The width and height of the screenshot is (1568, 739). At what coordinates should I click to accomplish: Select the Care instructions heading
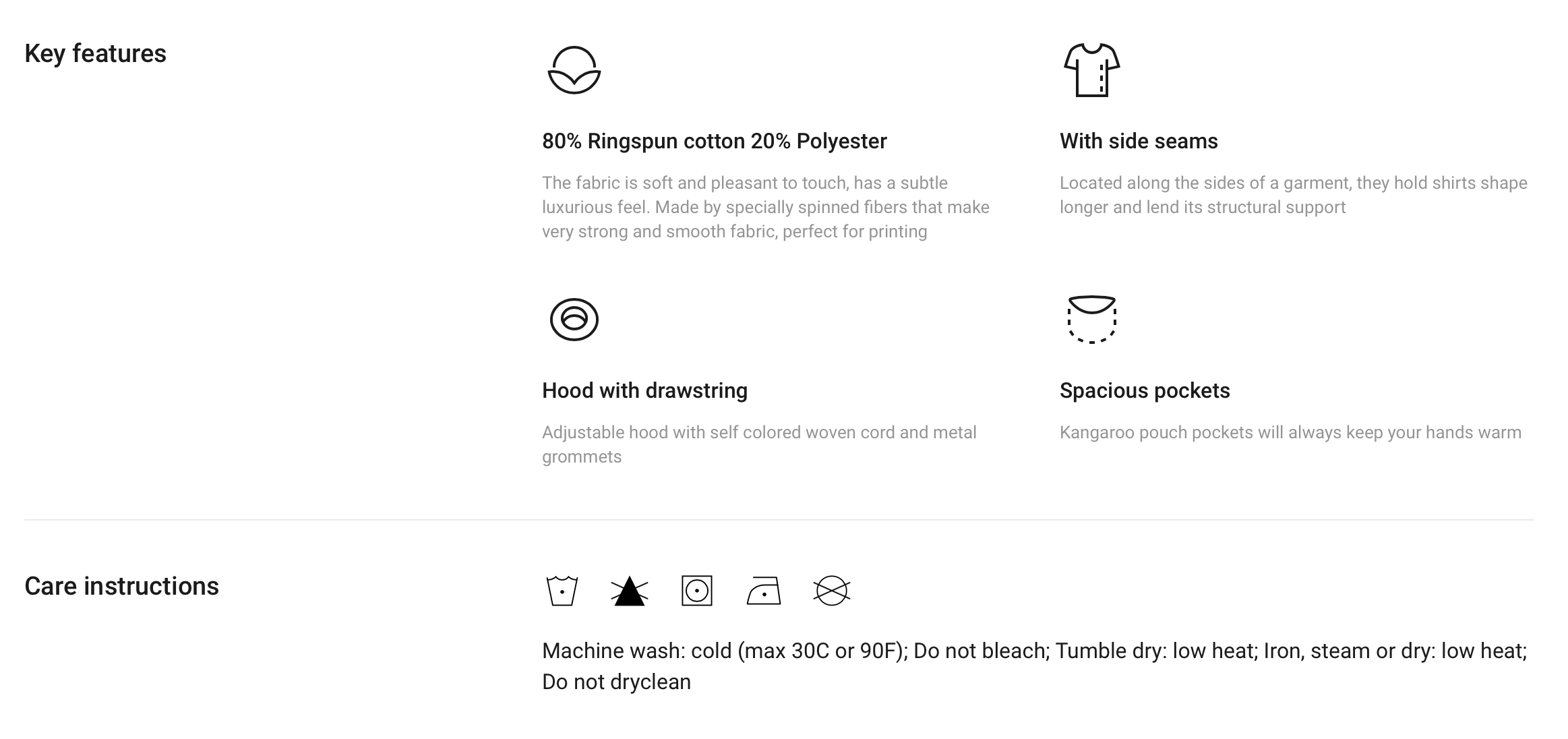tap(121, 586)
